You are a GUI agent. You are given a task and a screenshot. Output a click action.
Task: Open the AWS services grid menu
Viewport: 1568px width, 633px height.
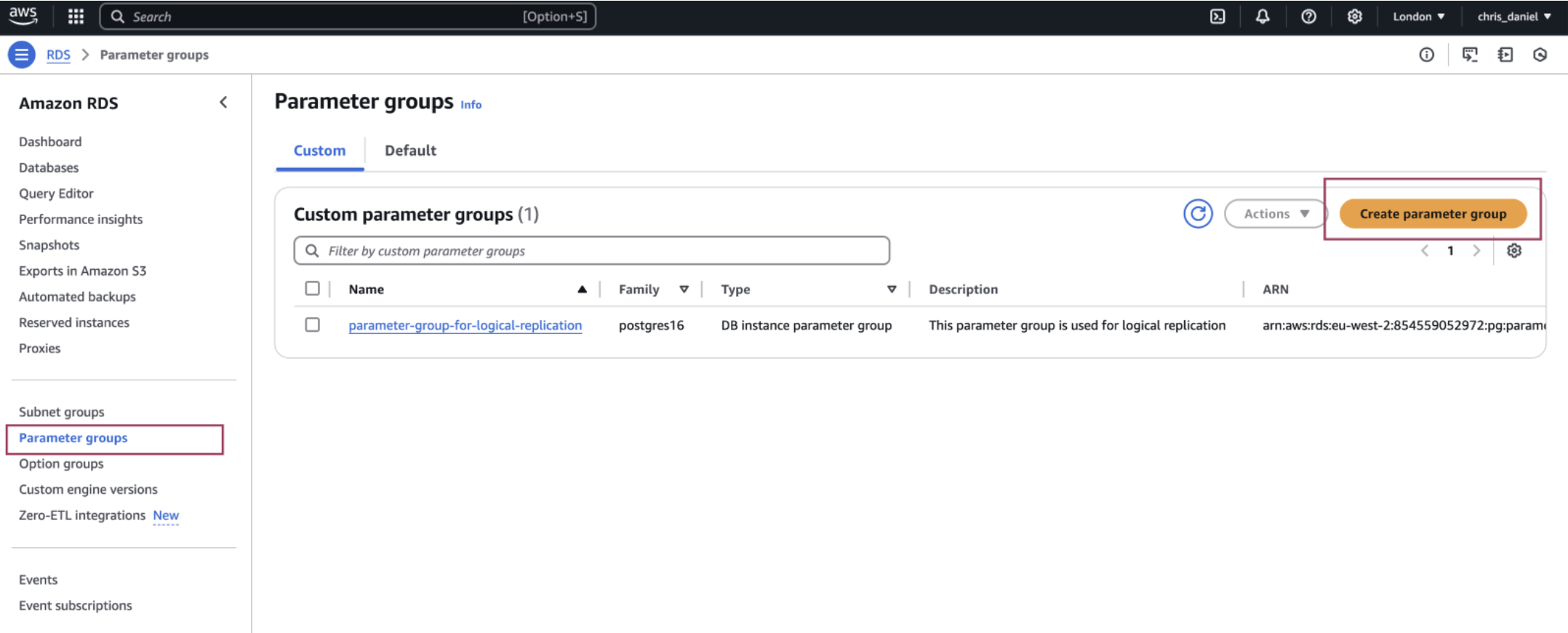coord(76,17)
